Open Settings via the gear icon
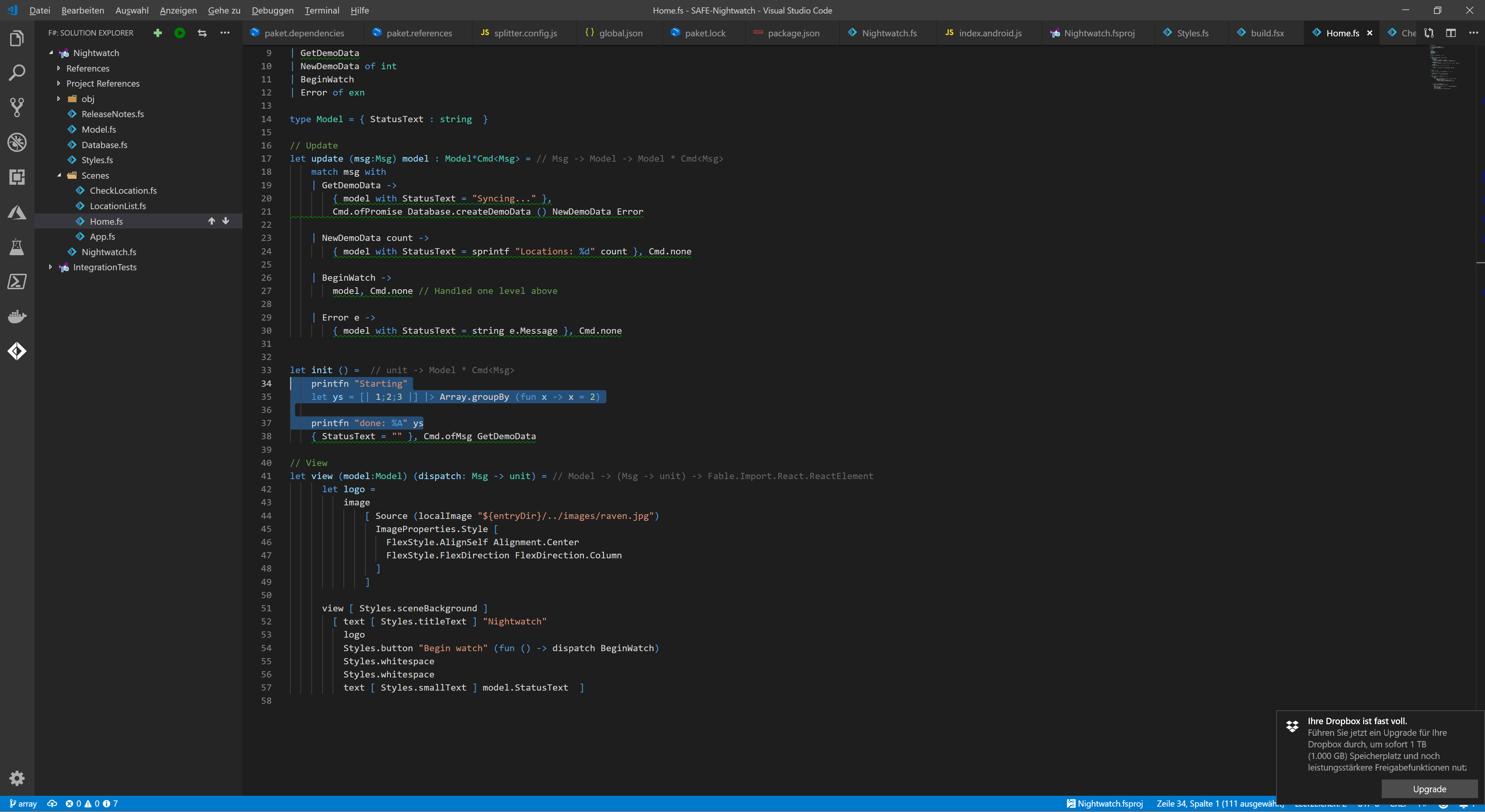The width and height of the screenshot is (1485, 812). click(17, 778)
